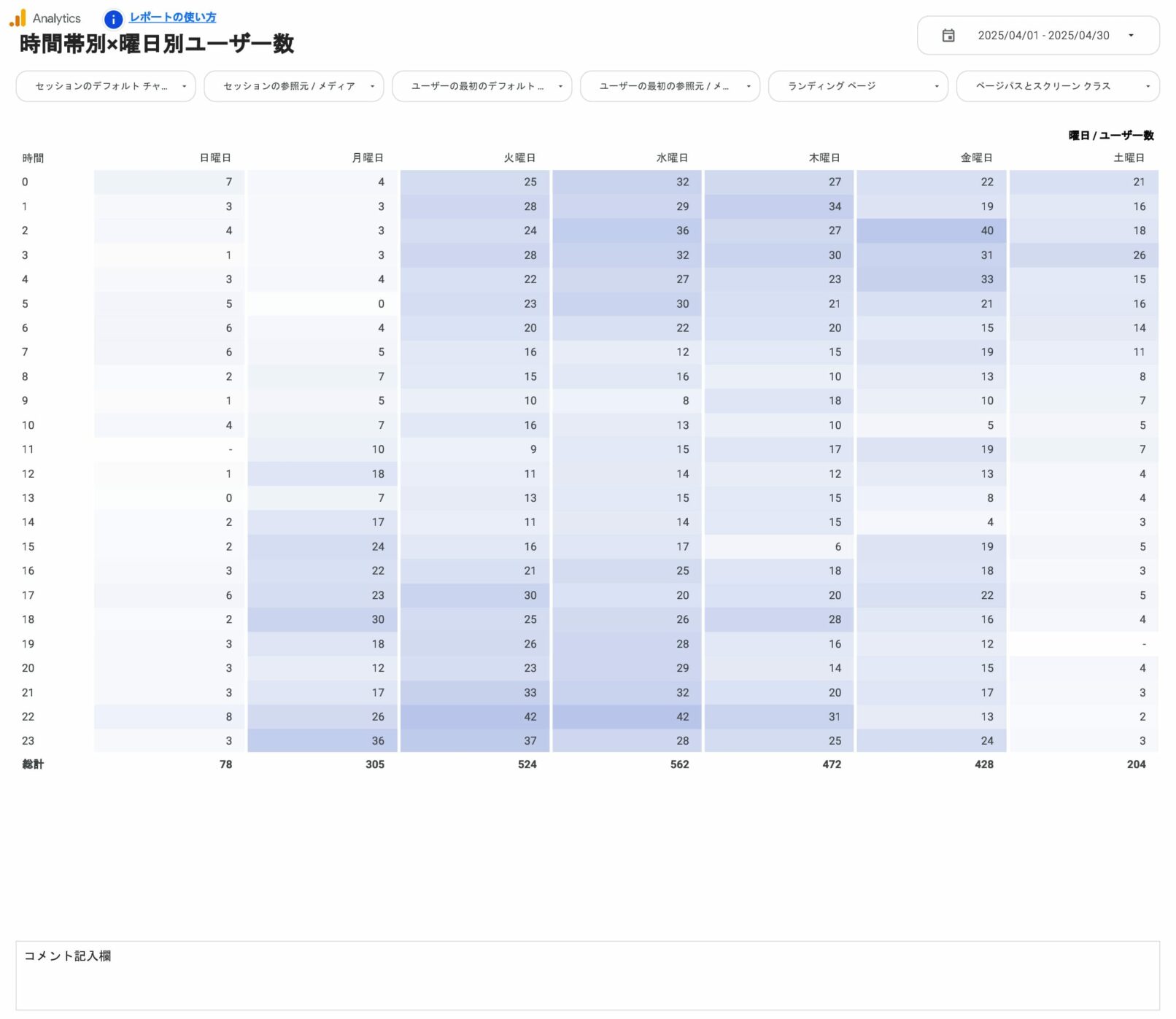Click the Google Analytics logo icon
The height and width of the screenshot is (1019, 1176).
click(18, 18)
